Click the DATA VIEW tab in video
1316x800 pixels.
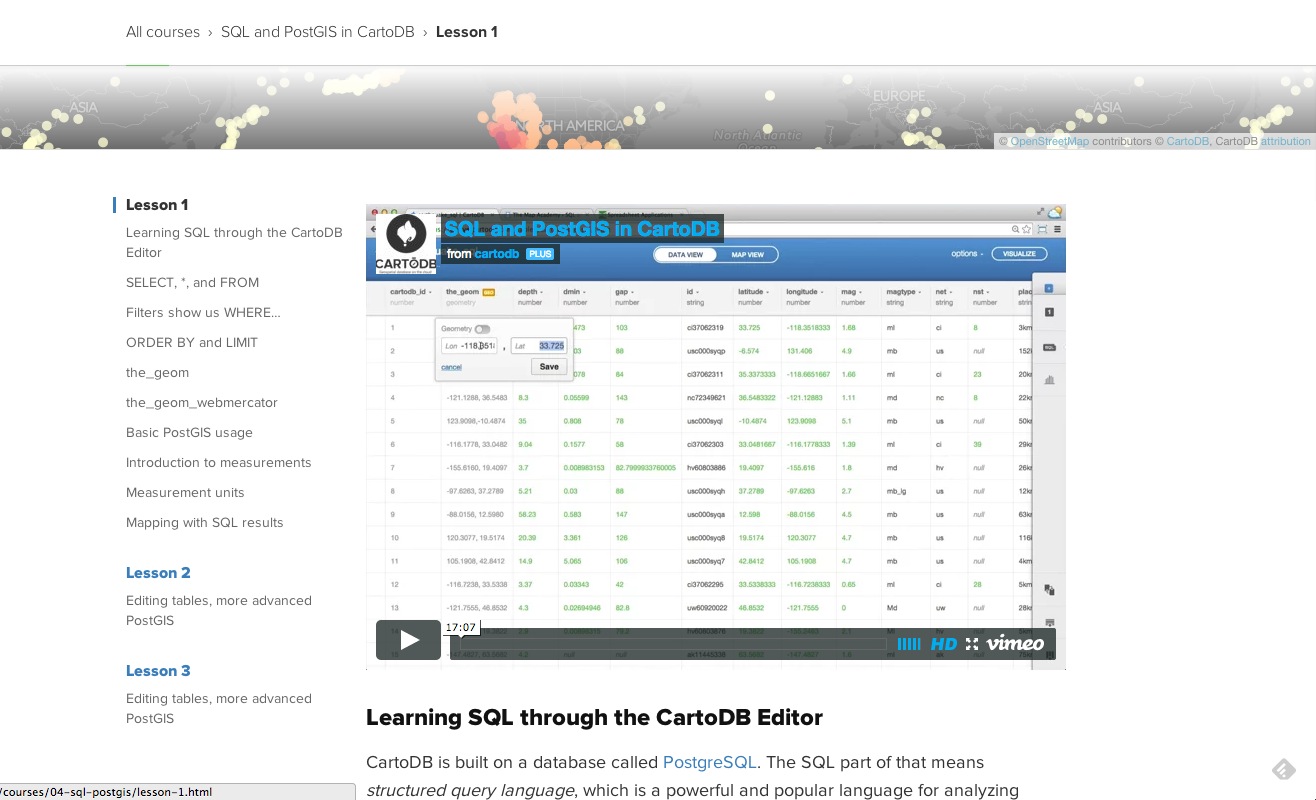(685, 255)
